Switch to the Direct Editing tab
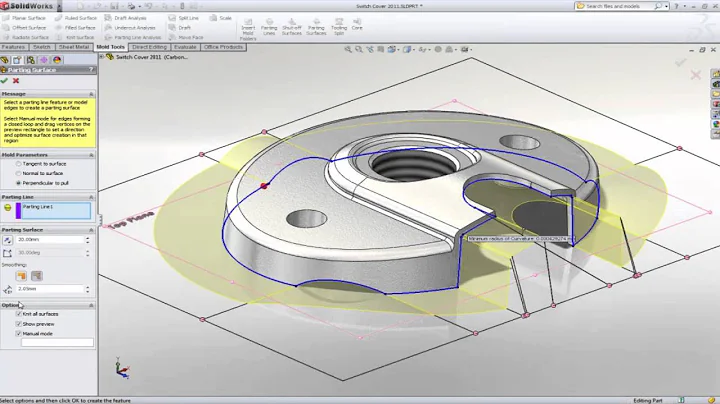720x404 pixels. coord(149,47)
